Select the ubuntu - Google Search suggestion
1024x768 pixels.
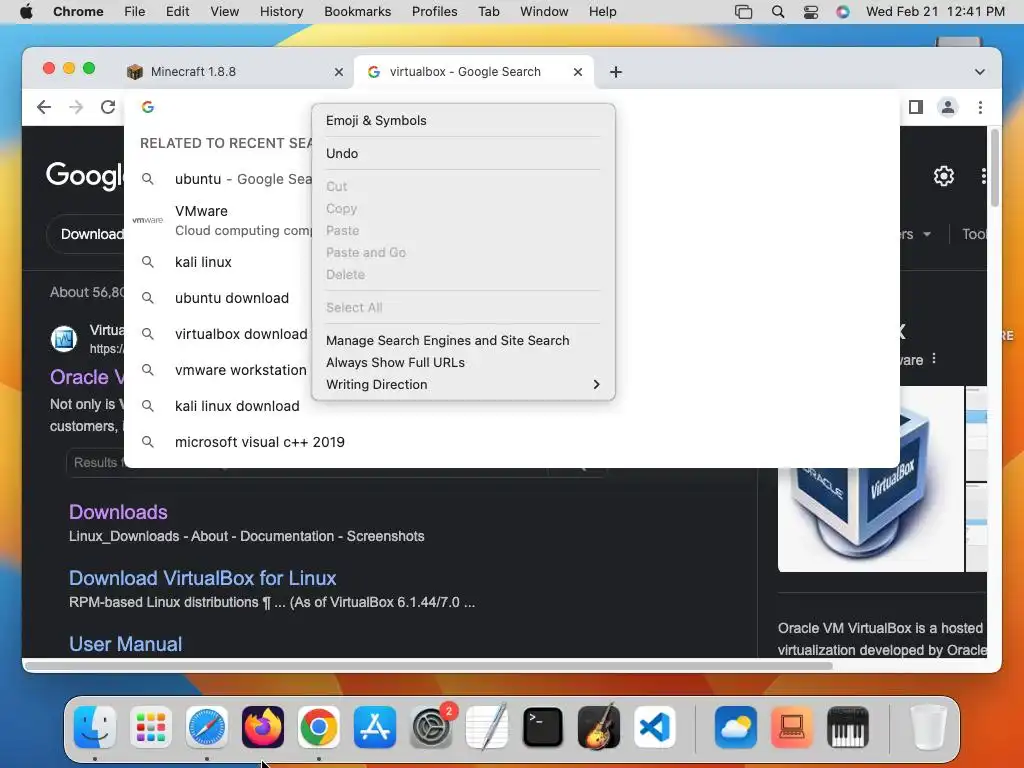click(219, 179)
